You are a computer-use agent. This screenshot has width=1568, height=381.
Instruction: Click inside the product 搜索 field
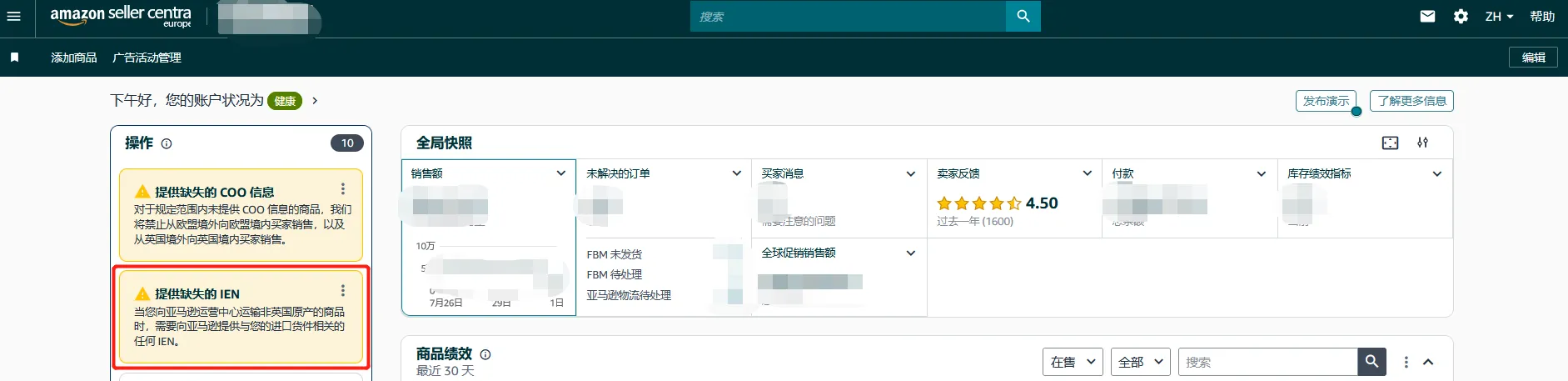tap(1267, 362)
